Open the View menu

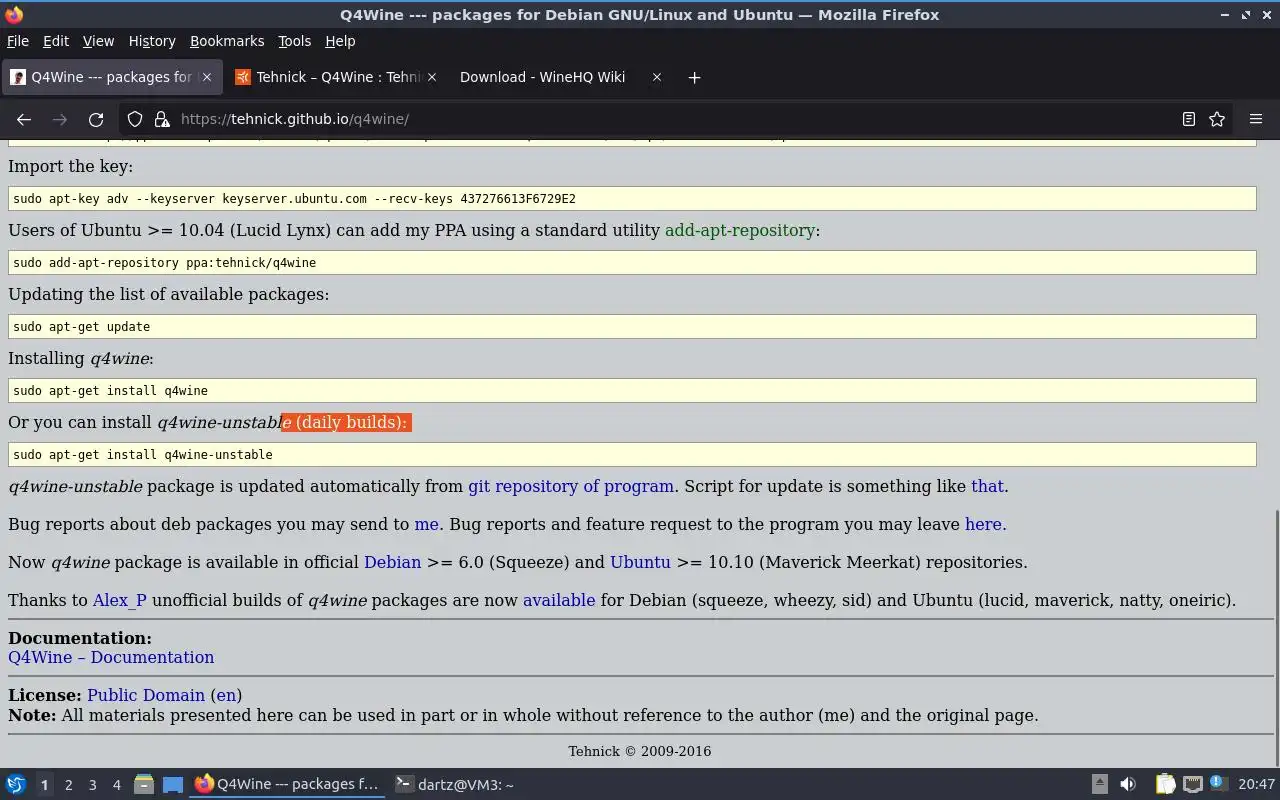point(98,41)
